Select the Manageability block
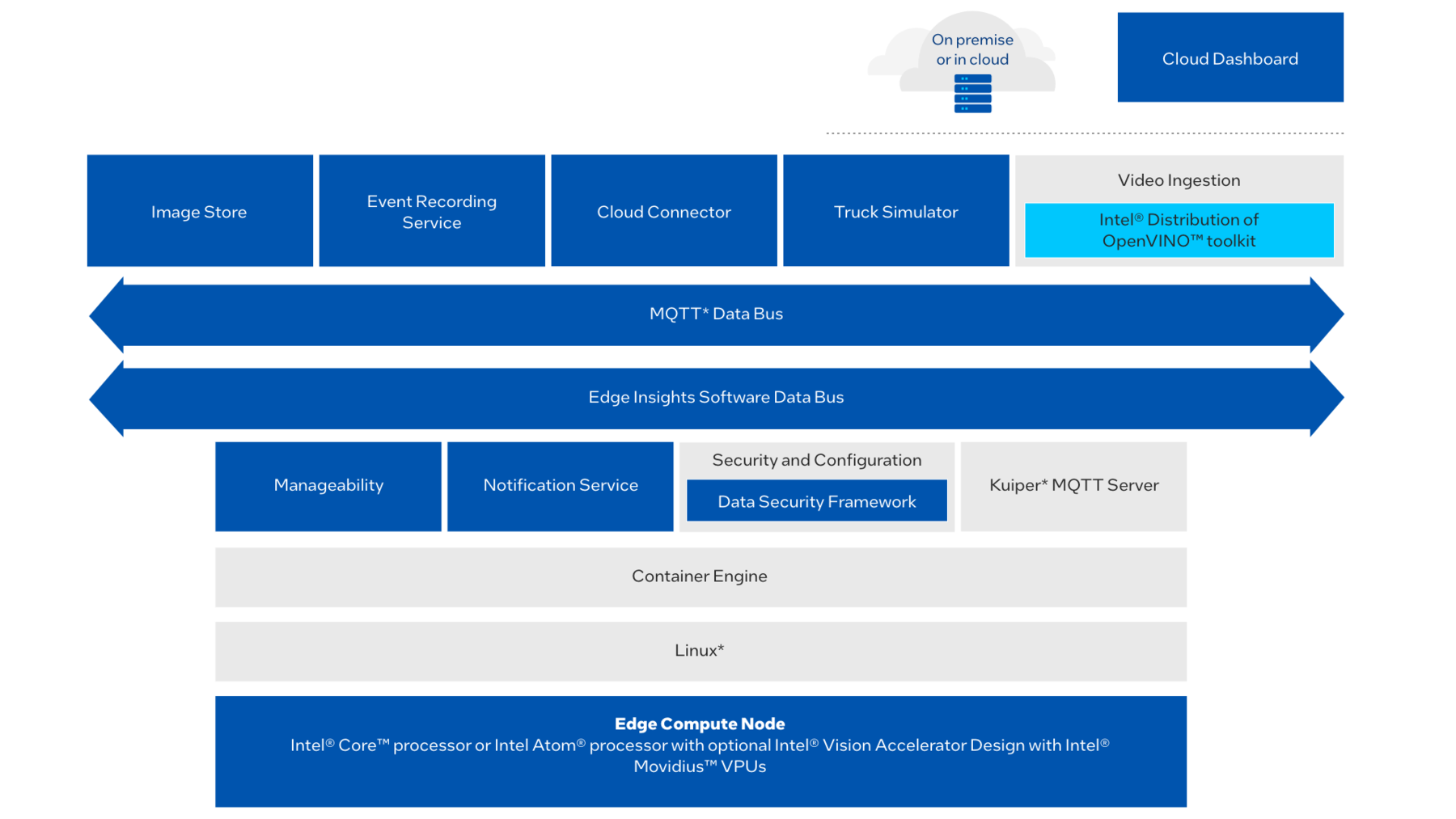The height and width of the screenshot is (819, 1456). 328,486
